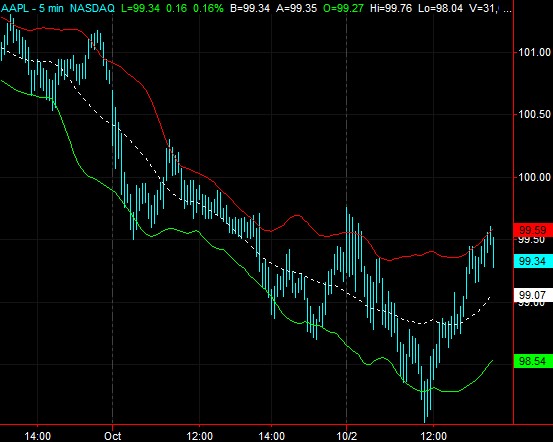Click the first 14:00 time axis label
553x442 pixels.
pos(37,436)
